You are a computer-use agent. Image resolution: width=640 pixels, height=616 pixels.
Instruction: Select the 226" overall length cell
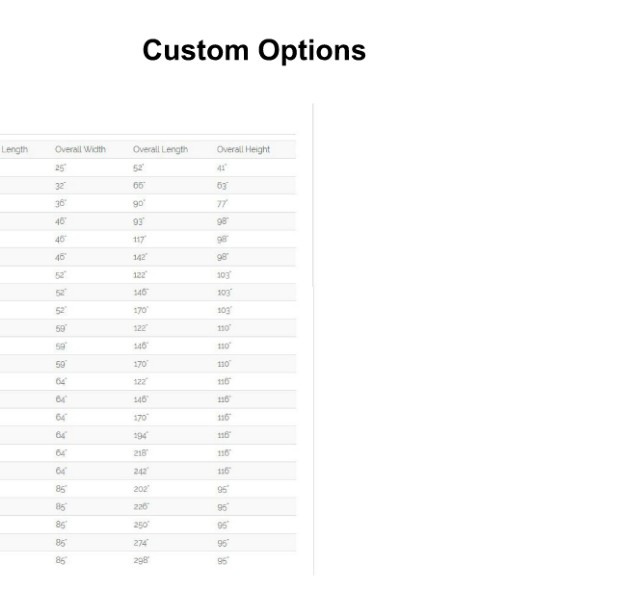click(141, 507)
